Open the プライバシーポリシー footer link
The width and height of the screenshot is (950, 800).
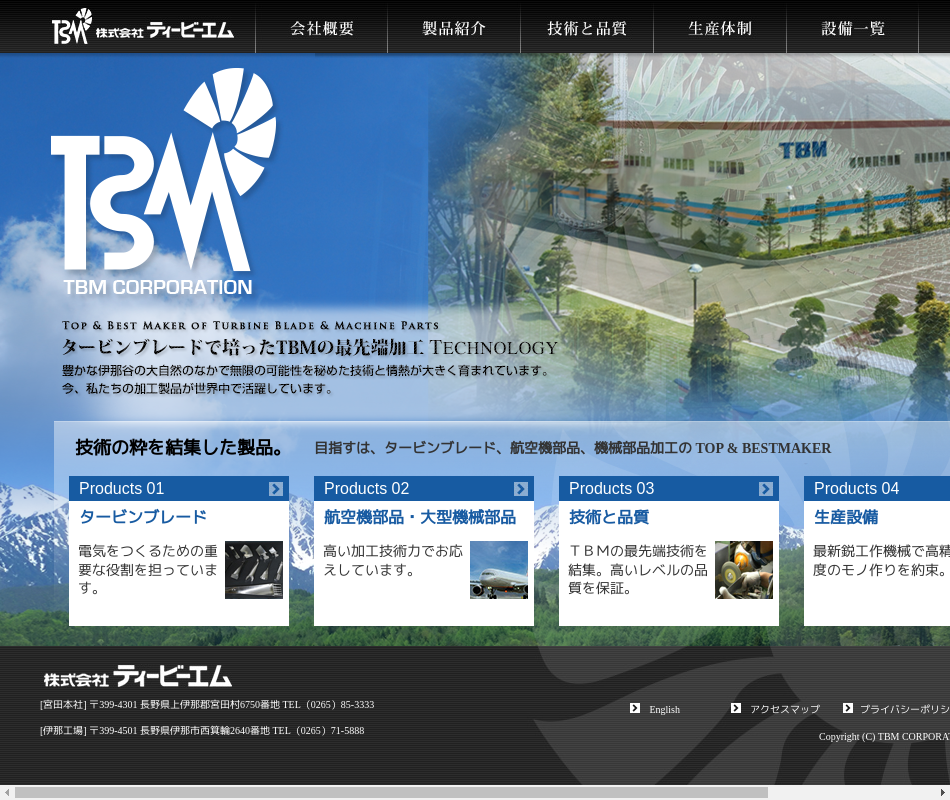[x=905, y=709]
